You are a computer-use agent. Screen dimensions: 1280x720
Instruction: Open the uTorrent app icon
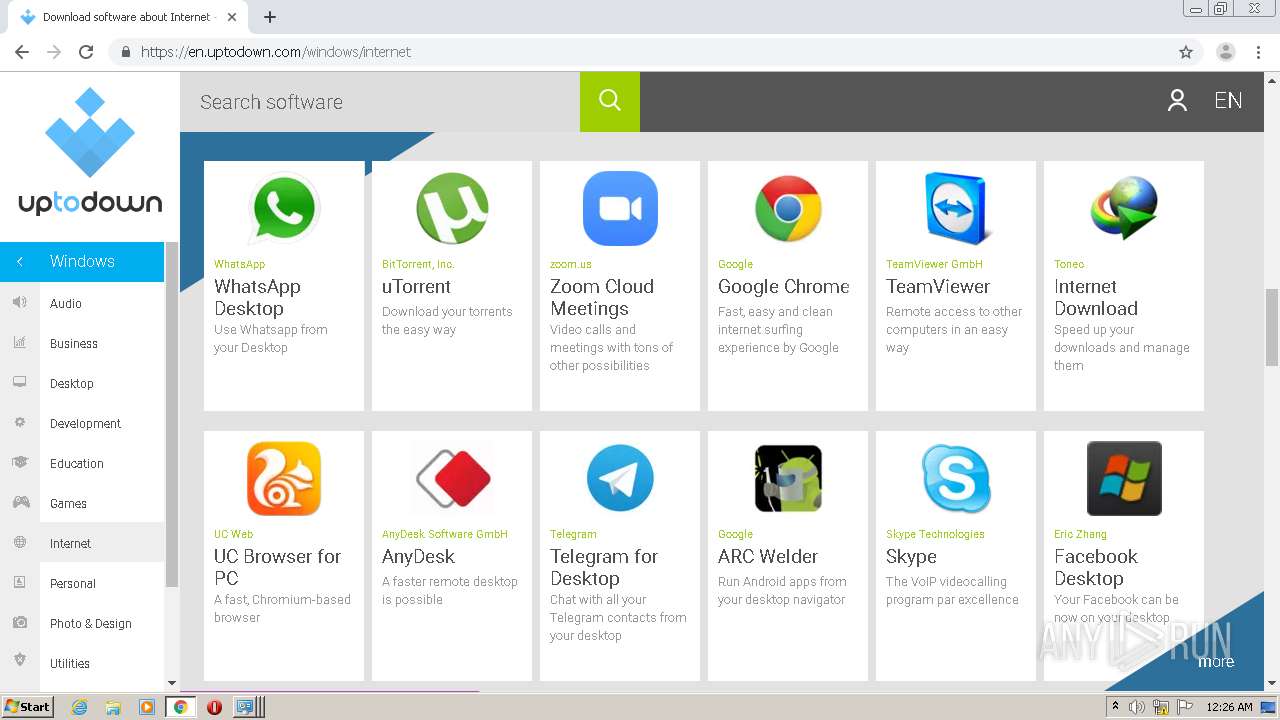click(x=452, y=208)
